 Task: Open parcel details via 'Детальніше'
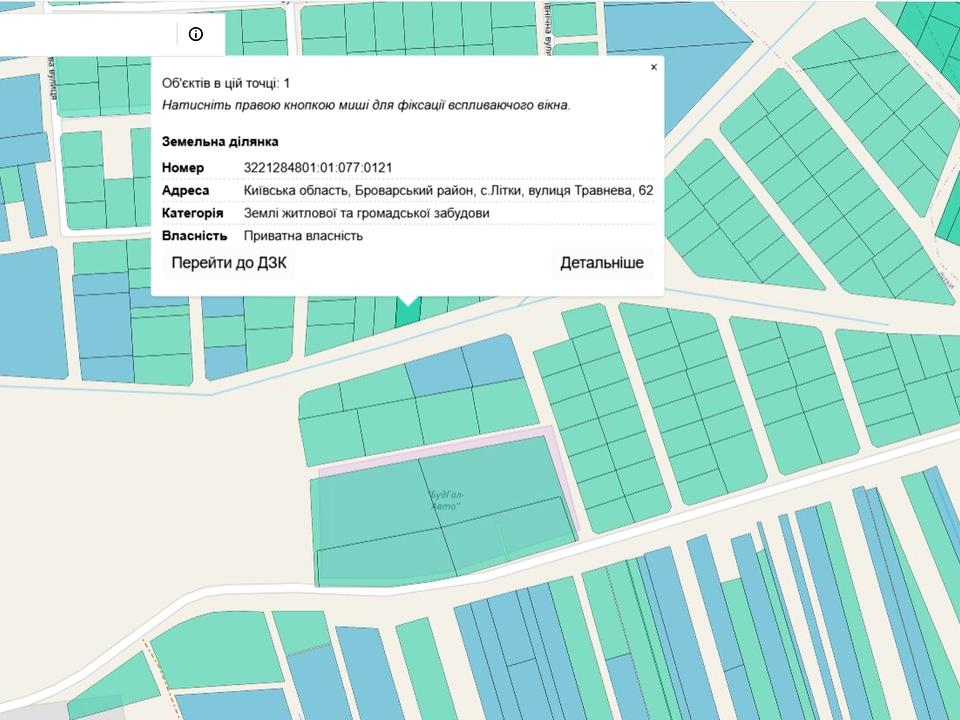coord(601,263)
